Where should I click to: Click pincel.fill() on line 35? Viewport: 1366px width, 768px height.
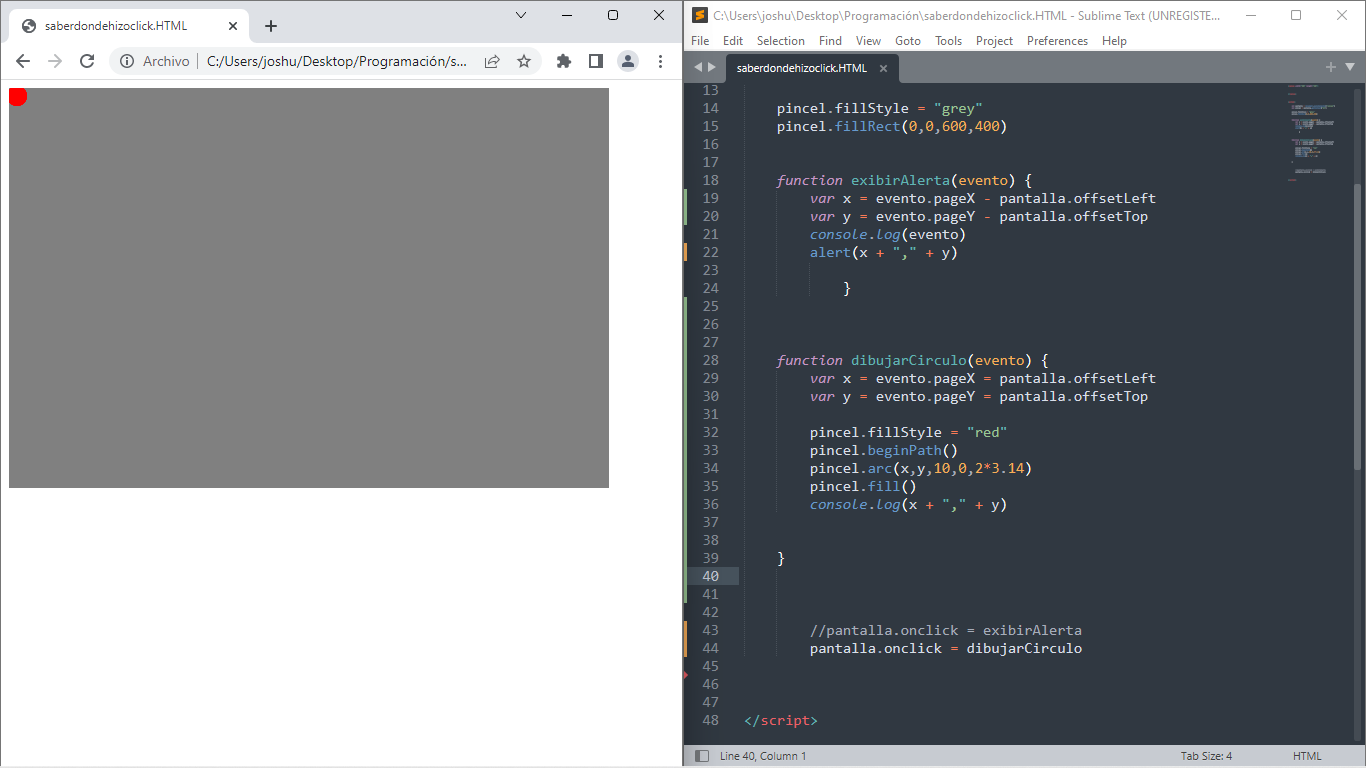863,486
